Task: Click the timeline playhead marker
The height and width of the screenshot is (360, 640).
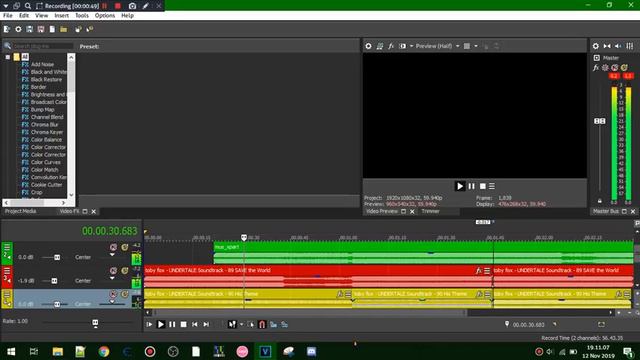Action: coord(244,237)
